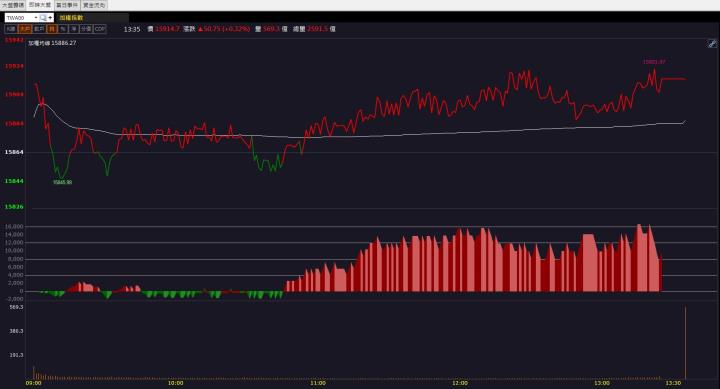Click the plus icon next to the symbol search
Viewport: 720px width, 389px height.
[50, 17]
